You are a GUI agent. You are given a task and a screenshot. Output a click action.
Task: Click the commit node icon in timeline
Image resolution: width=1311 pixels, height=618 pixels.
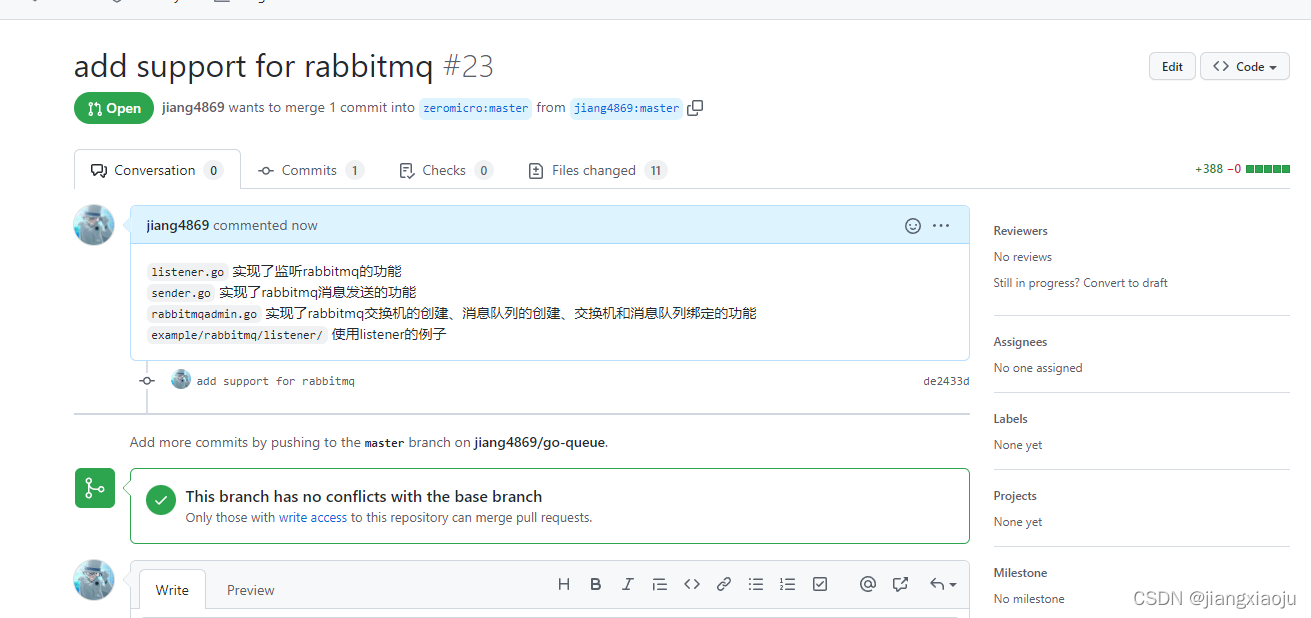point(147,381)
